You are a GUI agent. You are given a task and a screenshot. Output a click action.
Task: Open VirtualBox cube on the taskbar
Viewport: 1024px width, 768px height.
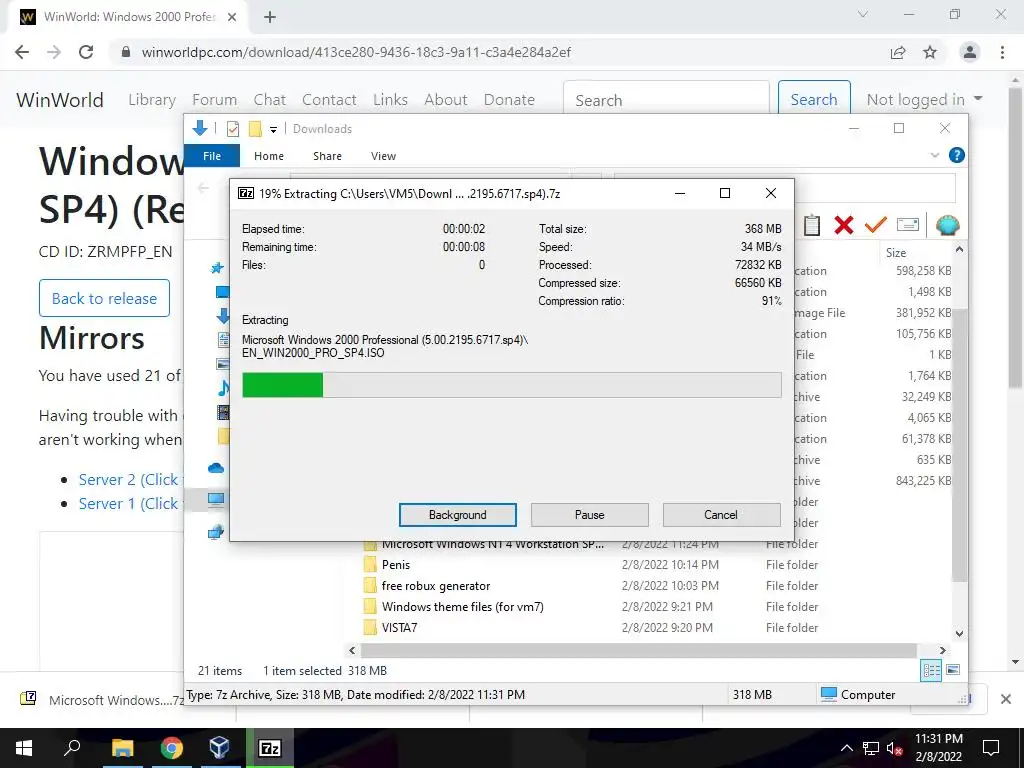219,748
